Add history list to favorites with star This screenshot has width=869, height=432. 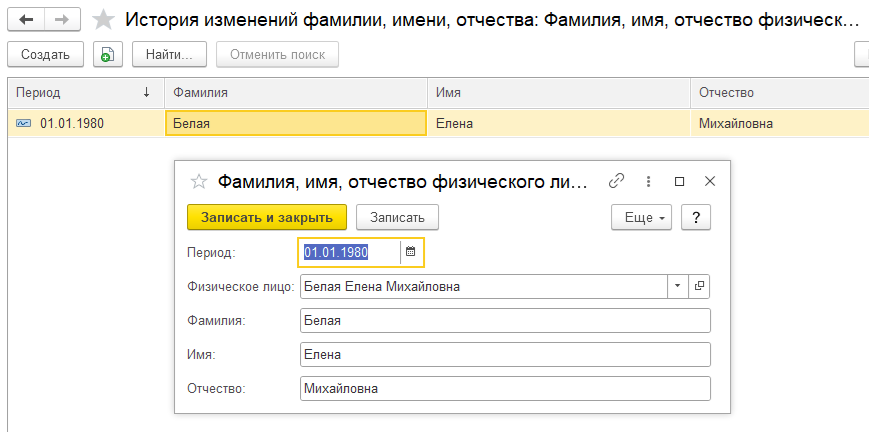103,20
